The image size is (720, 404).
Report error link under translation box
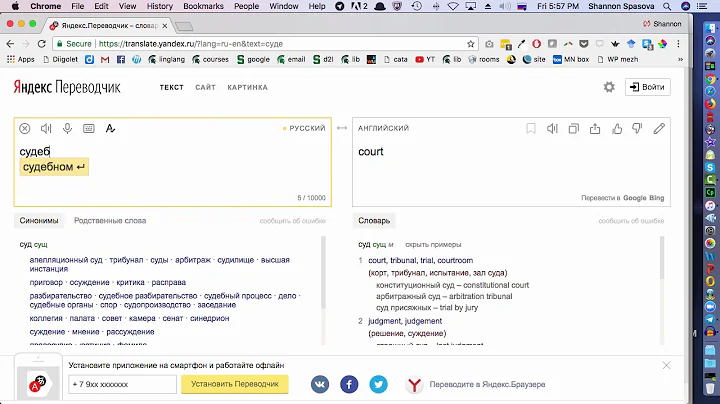[x=631, y=221]
